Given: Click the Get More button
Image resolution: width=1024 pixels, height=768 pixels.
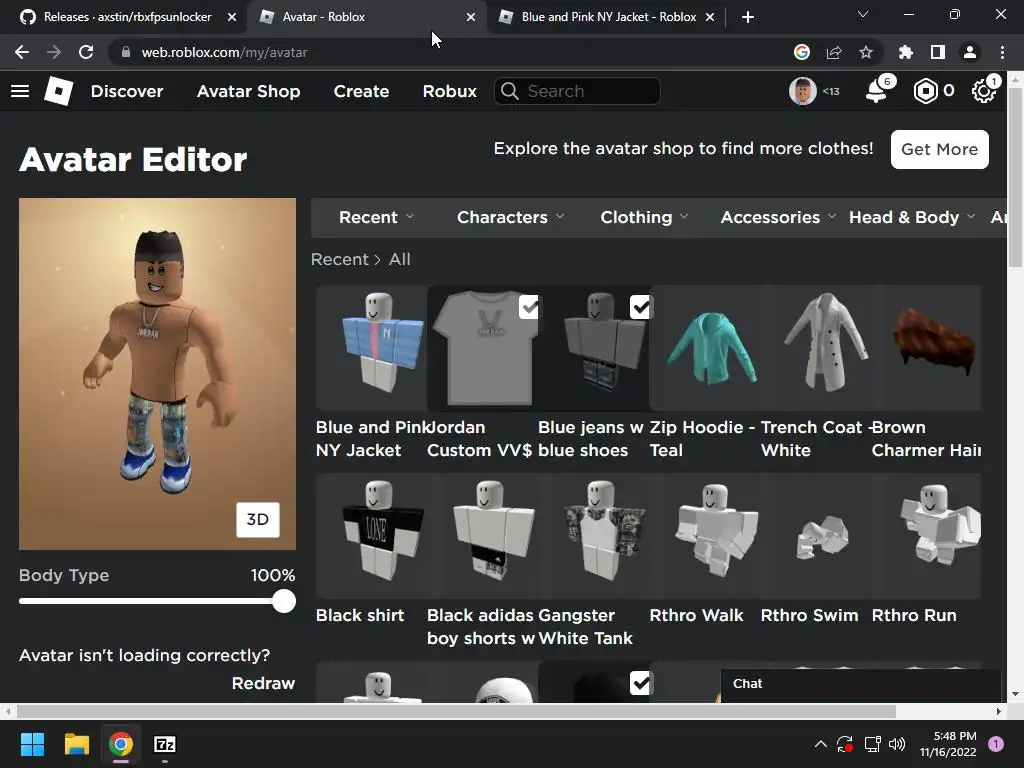Looking at the screenshot, I should (939, 150).
